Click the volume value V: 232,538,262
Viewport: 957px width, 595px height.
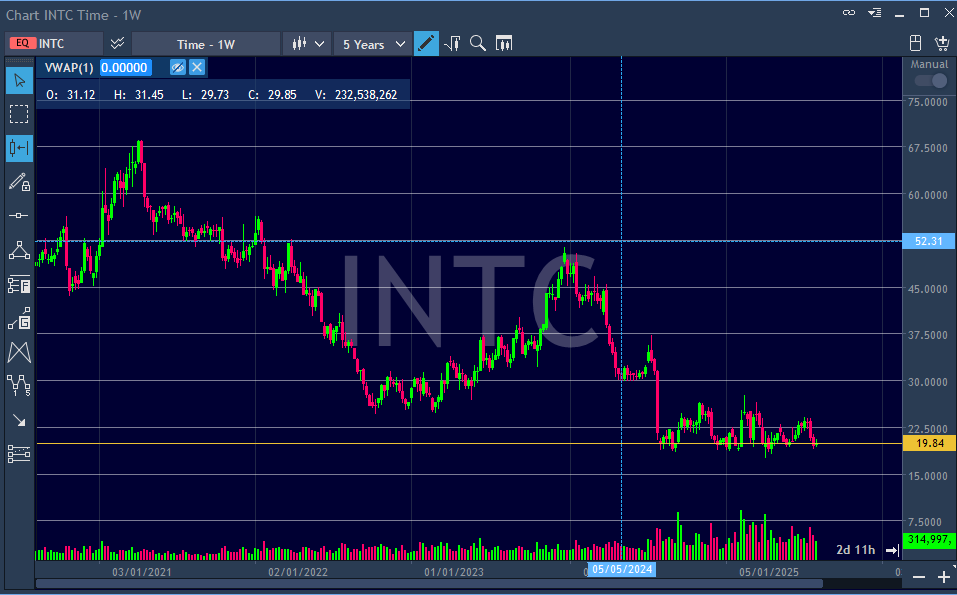[356, 95]
